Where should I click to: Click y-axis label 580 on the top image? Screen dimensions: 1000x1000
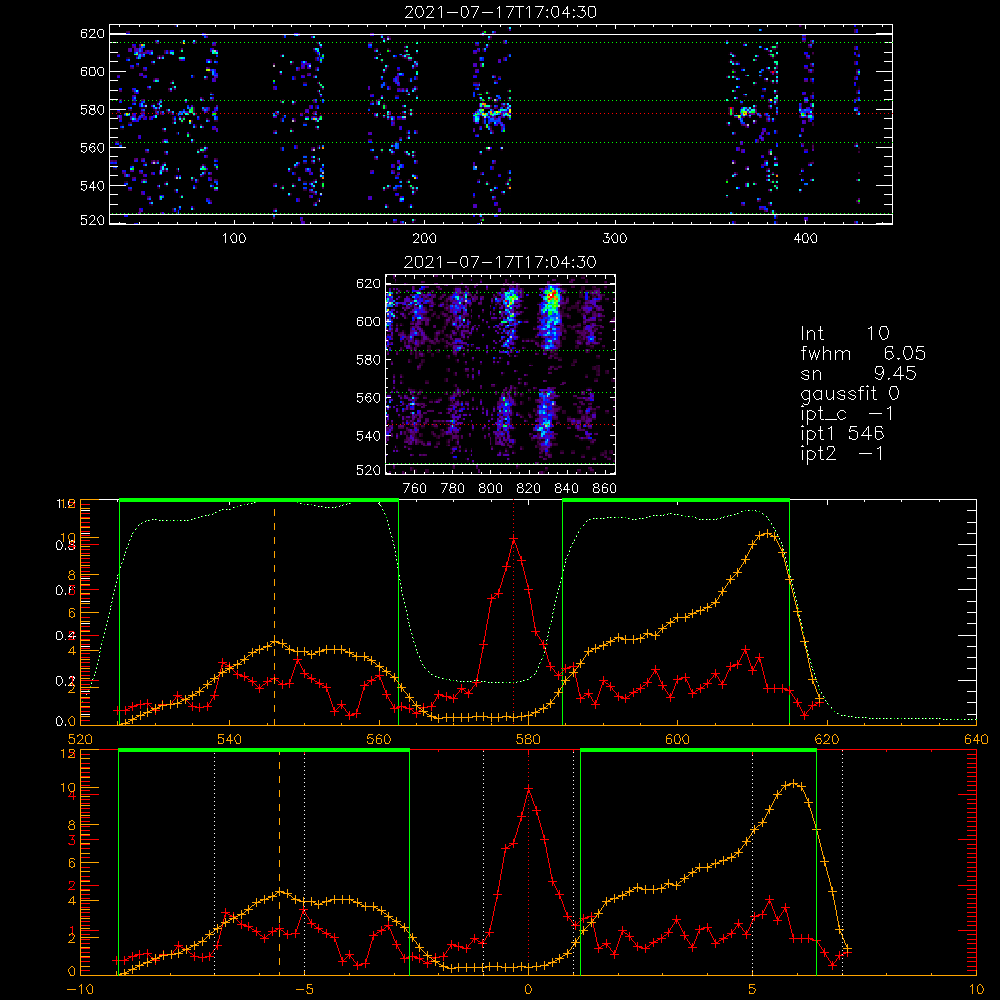click(x=92, y=110)
